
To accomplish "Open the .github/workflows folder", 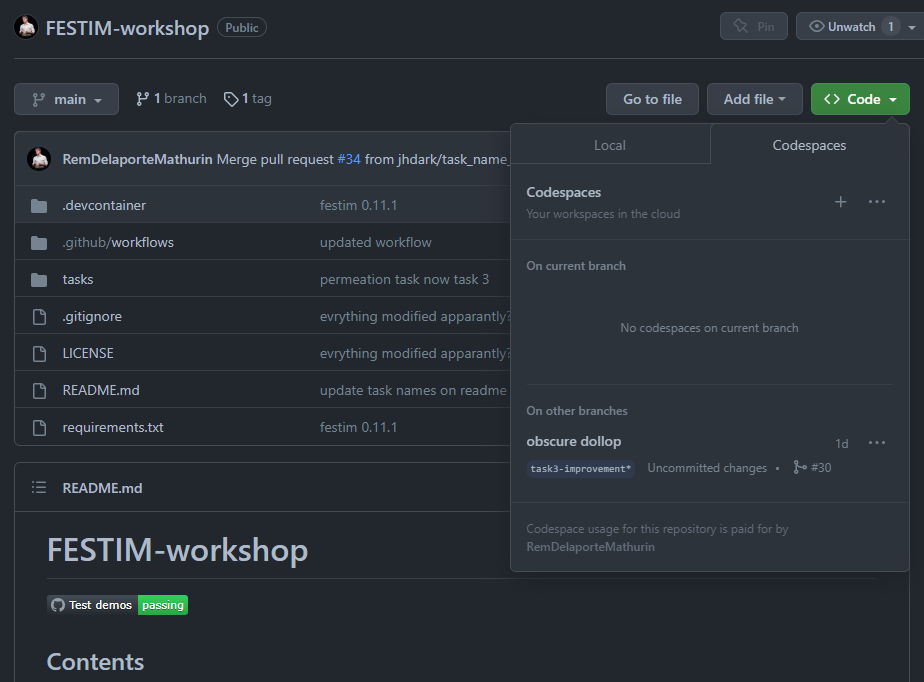I will (x=118, y=242).
